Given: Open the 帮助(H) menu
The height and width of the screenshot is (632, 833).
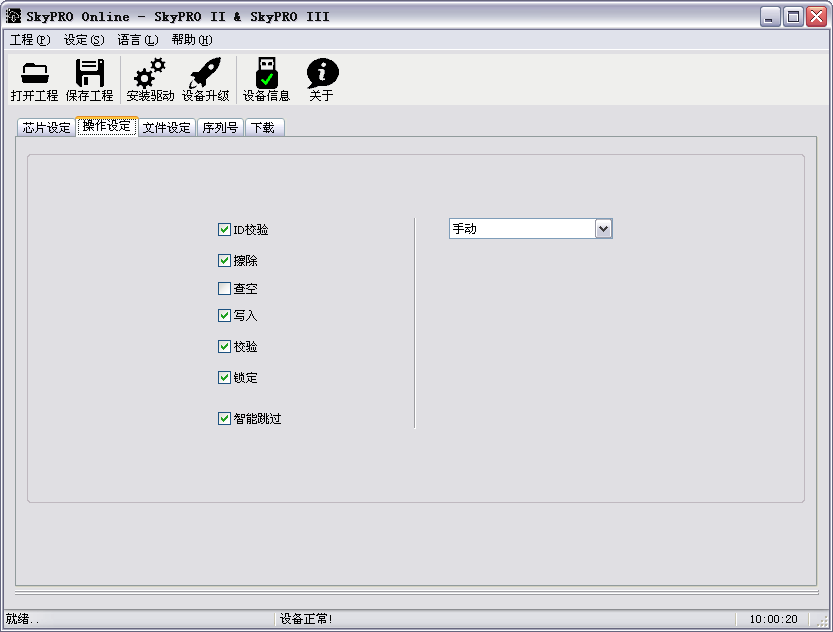Looking at the screenshot, I should point(192,40).
